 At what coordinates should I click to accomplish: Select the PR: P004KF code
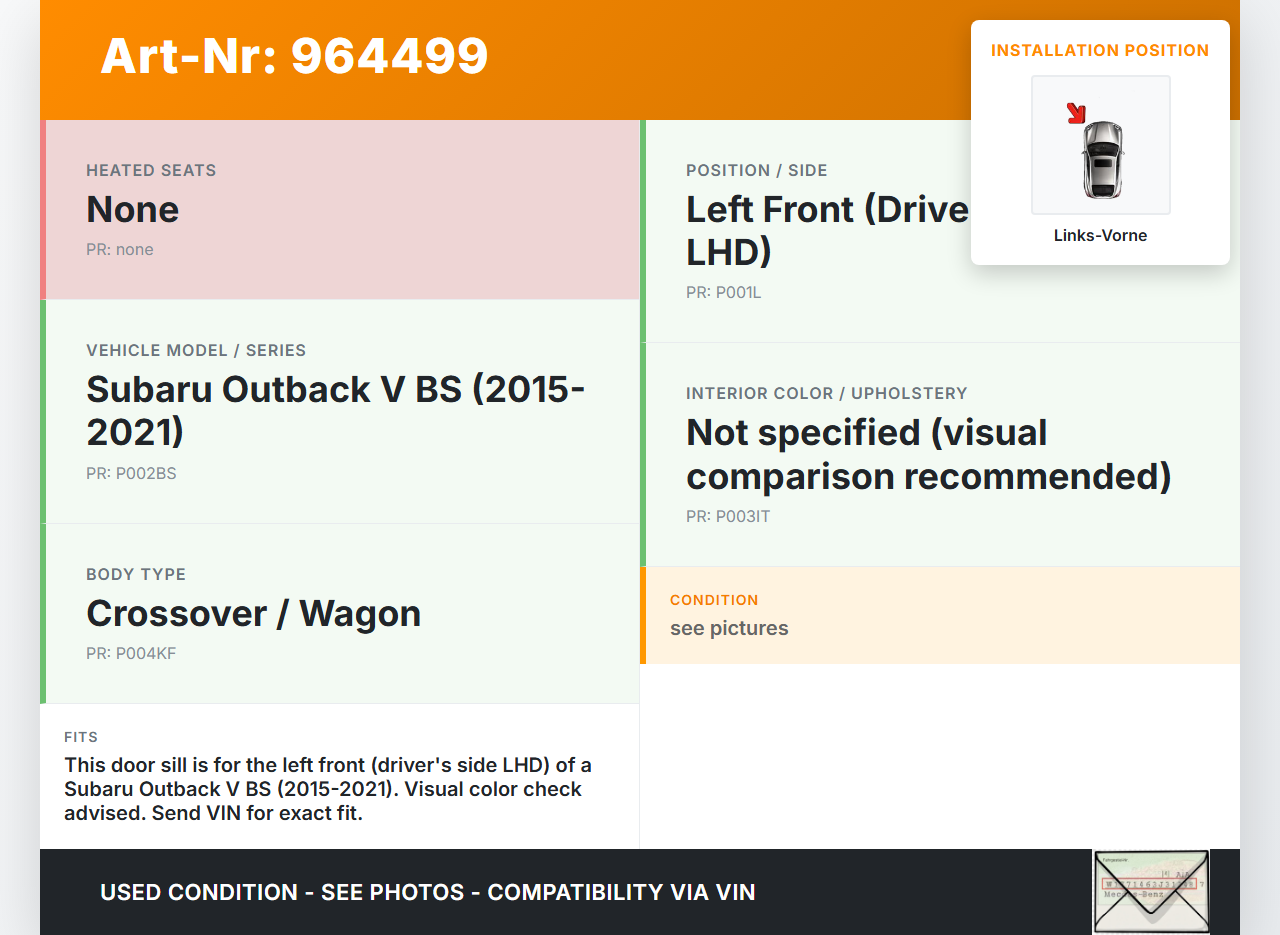pyautogui.click(x=131, y=654)
